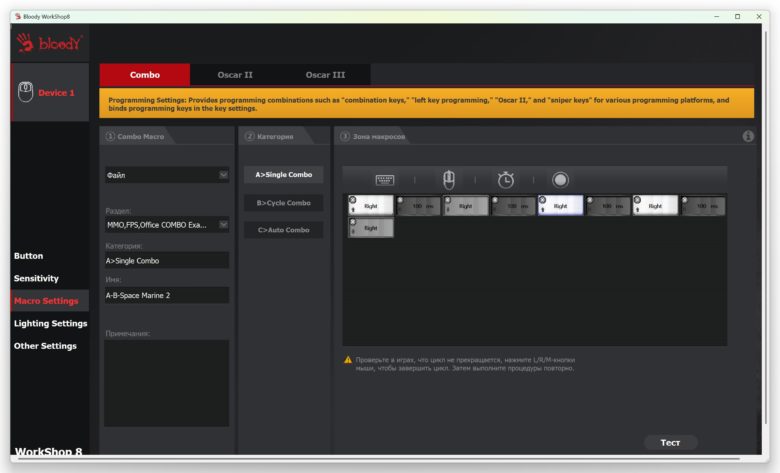Choose the C>Auto Combo category
This screenshot has width=780, height=473.
[284, 230]
